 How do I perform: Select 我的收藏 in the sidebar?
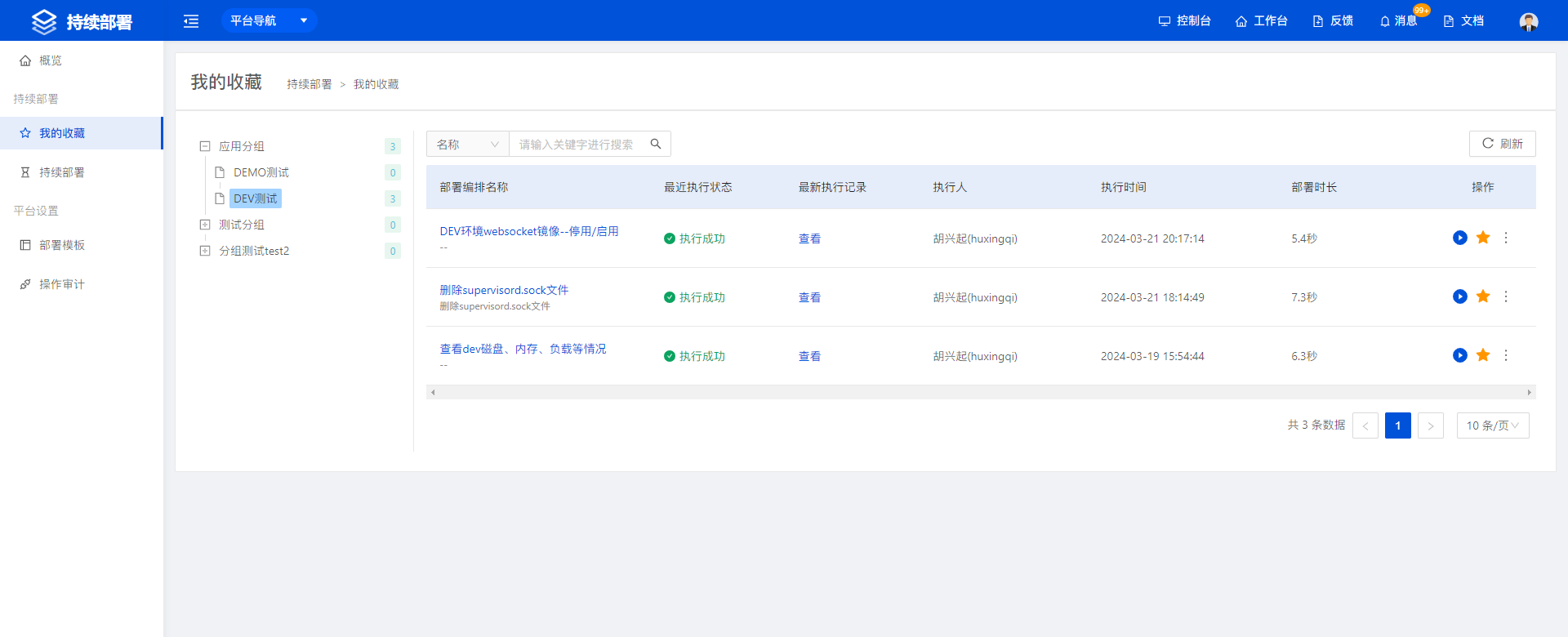click(82, 133)
